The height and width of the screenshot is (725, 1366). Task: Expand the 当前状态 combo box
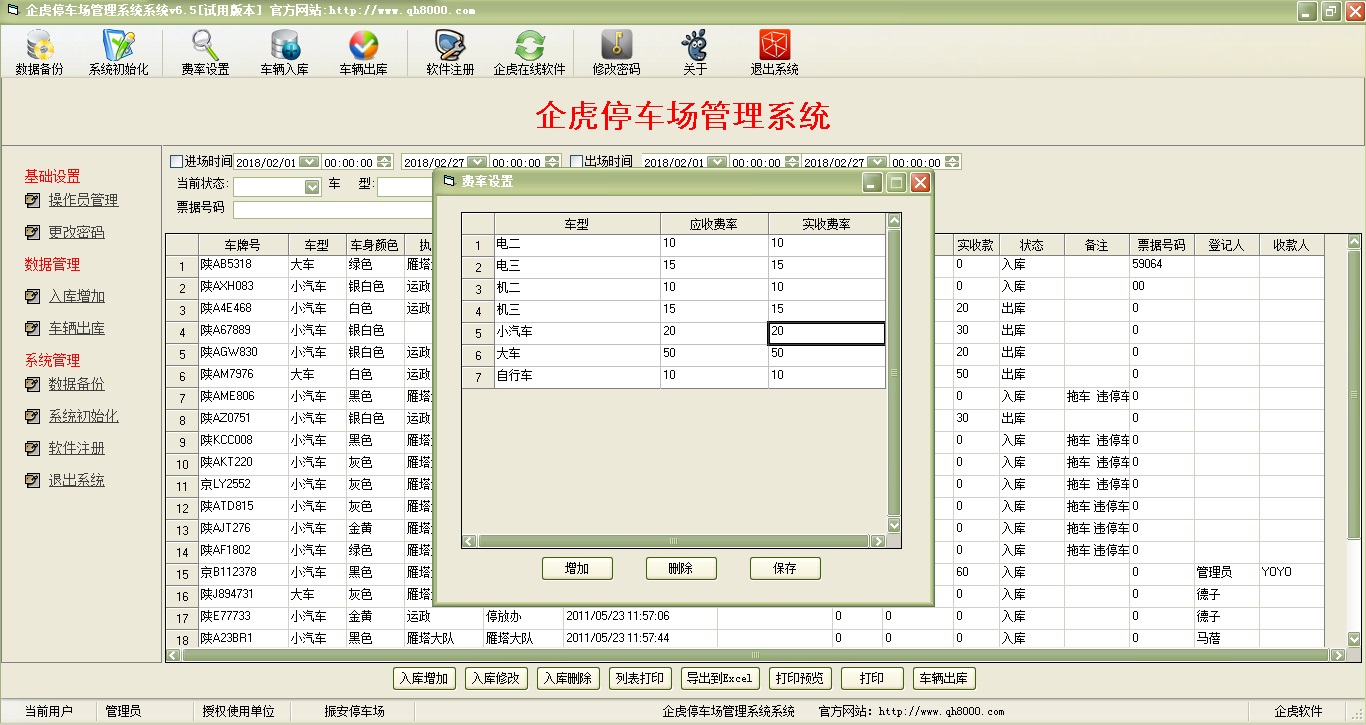pos(311,186)
